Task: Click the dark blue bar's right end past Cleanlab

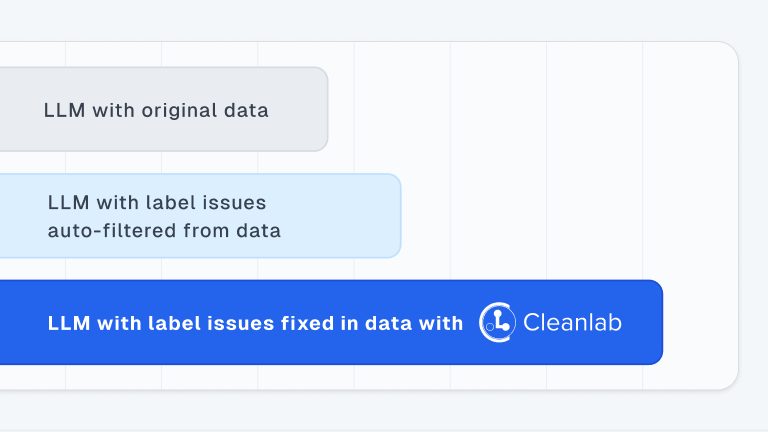Action: point(647,322)
